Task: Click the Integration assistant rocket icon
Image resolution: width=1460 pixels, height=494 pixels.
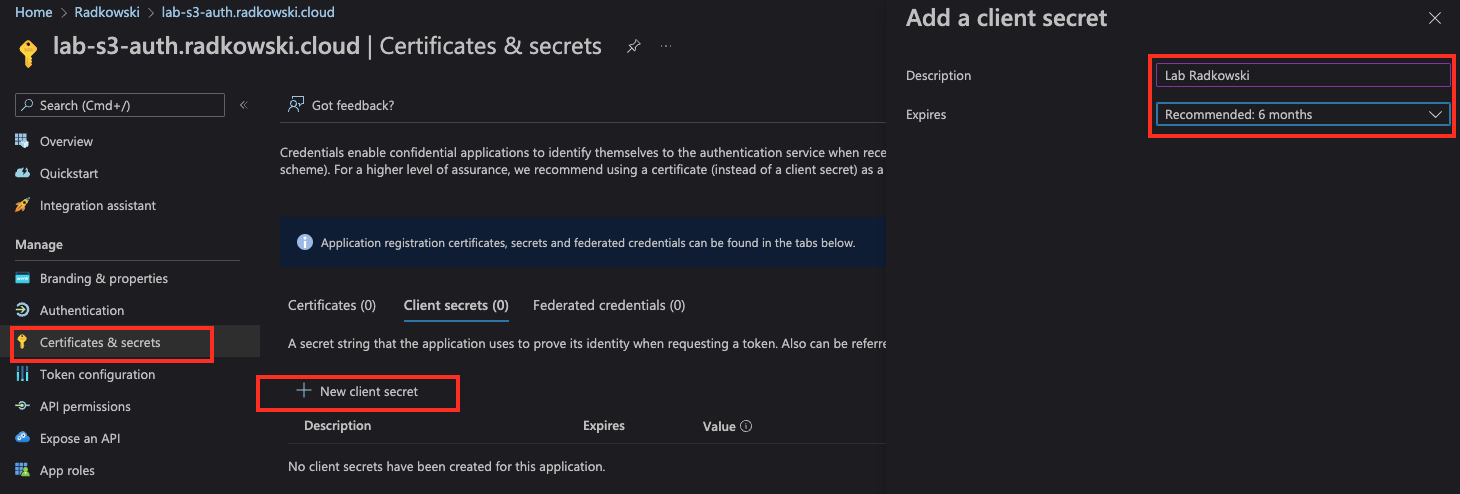Action: pyautogui.click(x=22, y=205)
